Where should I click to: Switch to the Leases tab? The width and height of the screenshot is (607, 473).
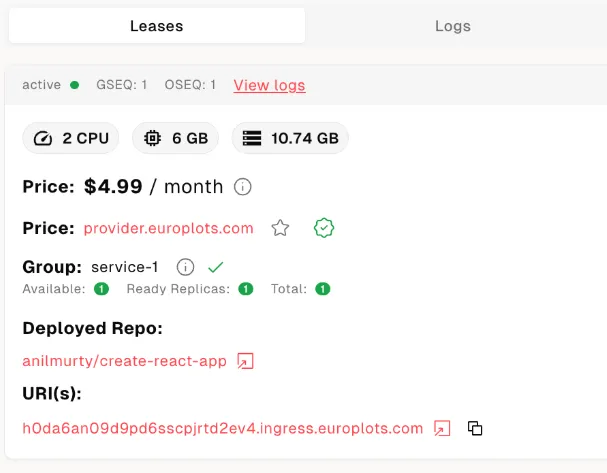click(157, 26)
